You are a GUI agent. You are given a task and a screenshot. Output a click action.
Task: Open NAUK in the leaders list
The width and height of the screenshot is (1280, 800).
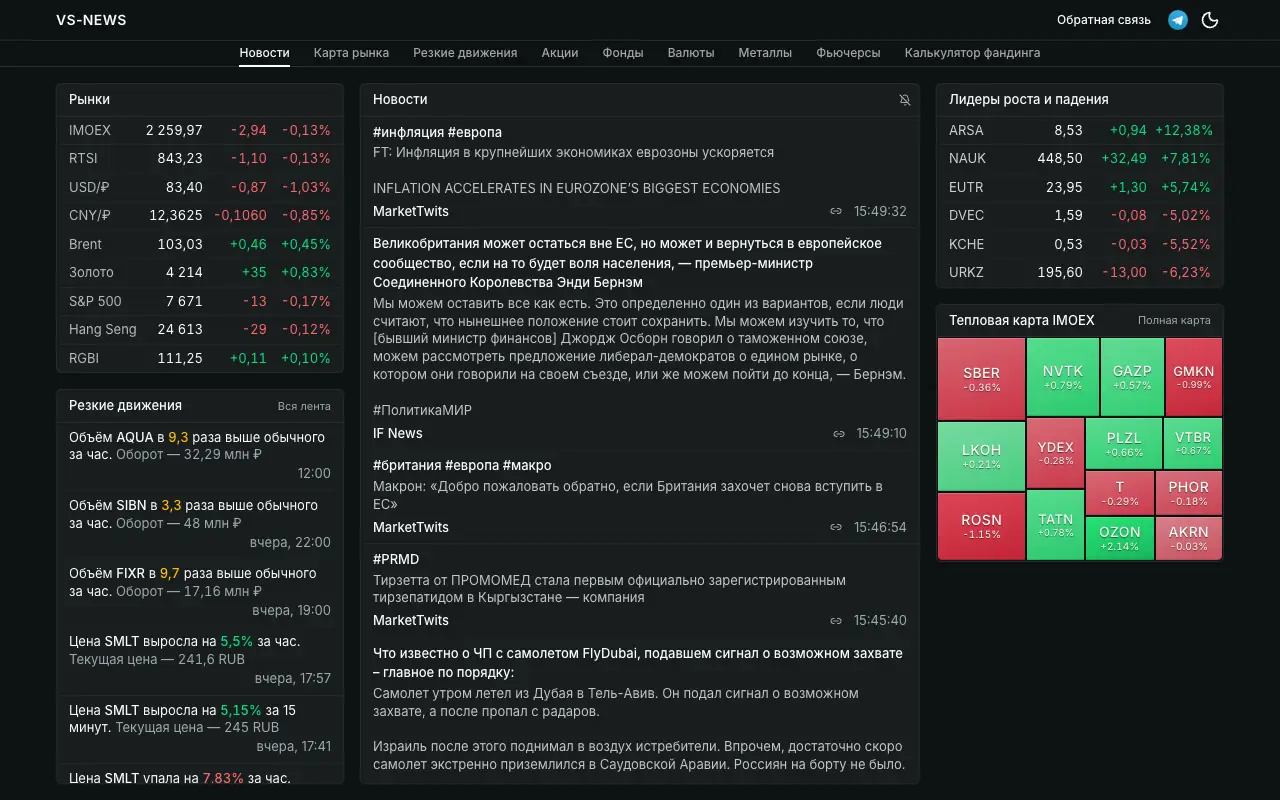point(1080,158)
